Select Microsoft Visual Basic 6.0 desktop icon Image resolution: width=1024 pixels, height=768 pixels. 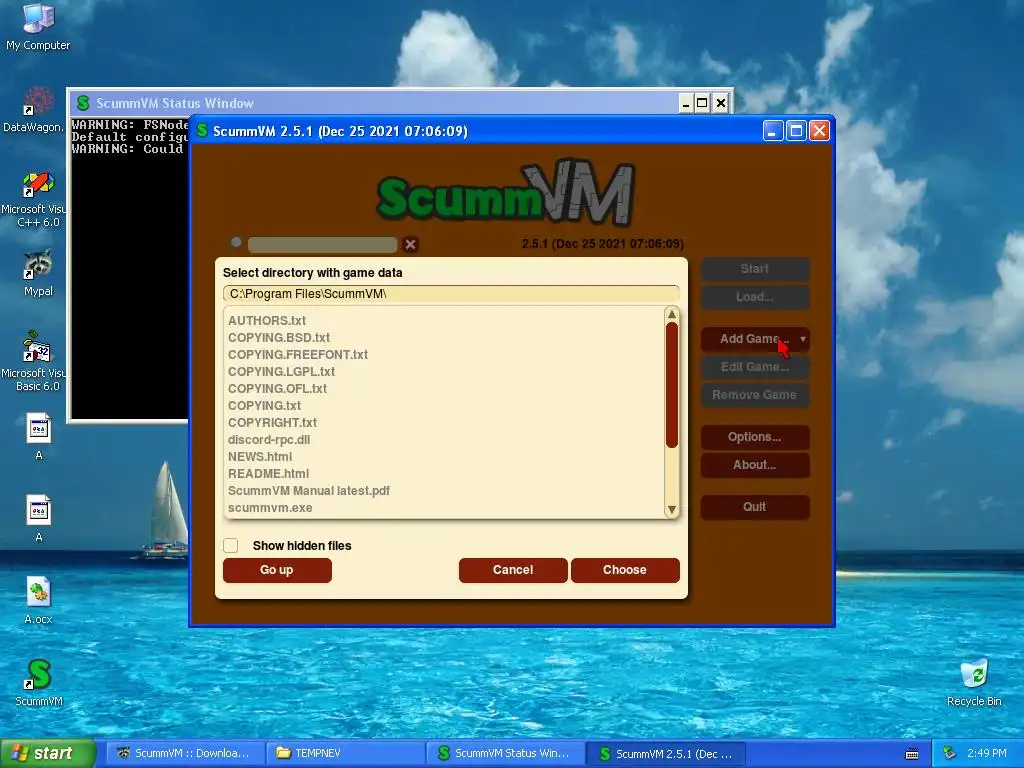[x=34, y=361]
